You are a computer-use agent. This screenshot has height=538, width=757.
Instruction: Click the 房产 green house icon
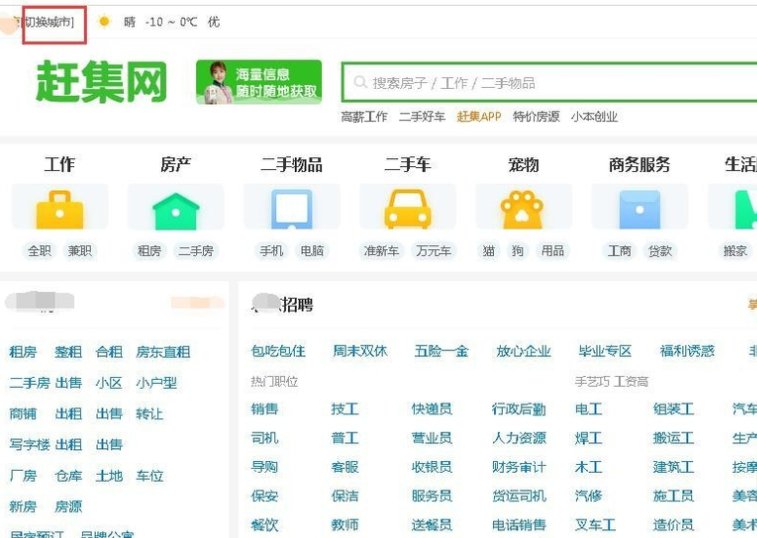tap(176, 211)
